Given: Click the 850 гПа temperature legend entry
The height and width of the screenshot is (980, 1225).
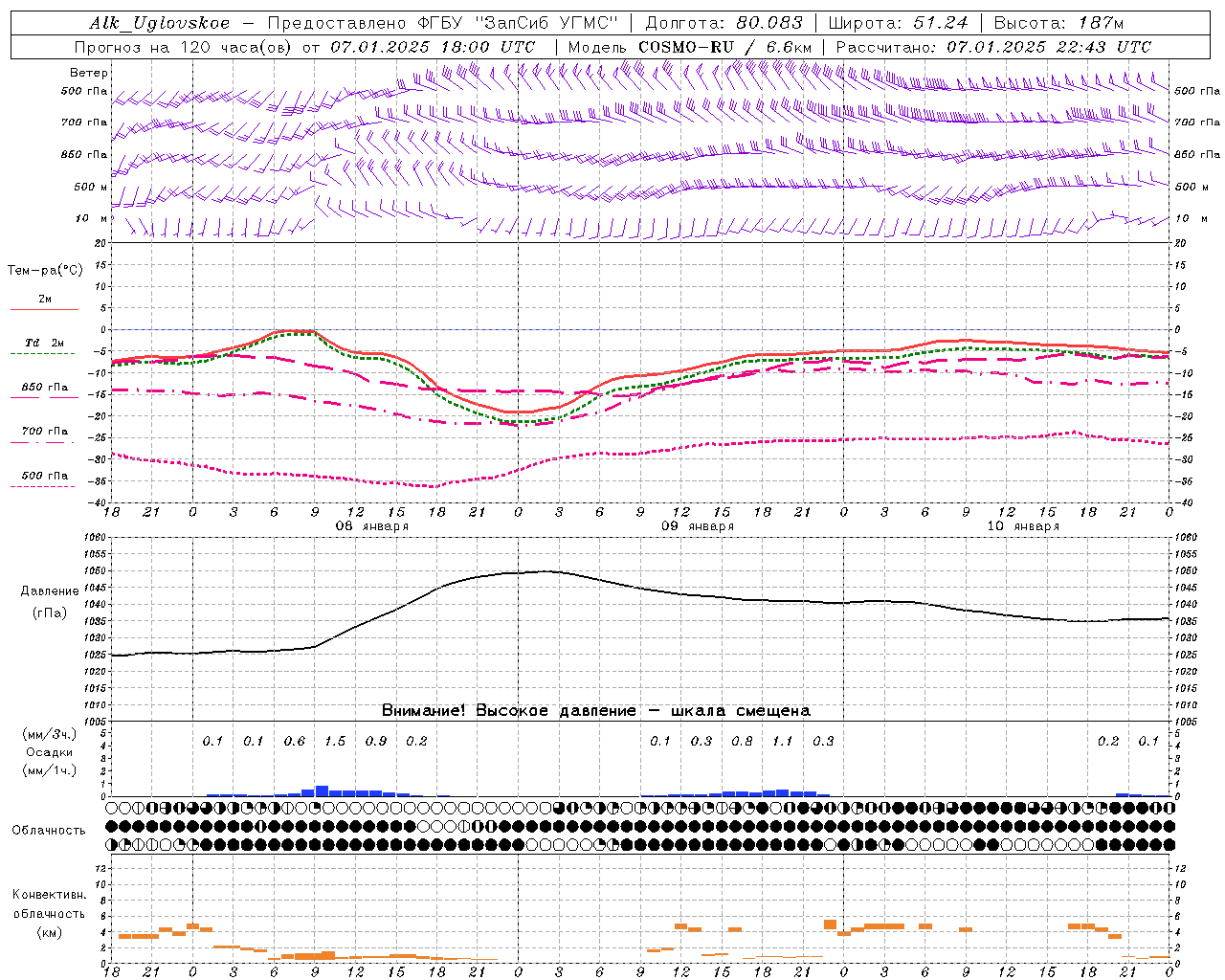Looking at the screenshot, I should point(45,388).
